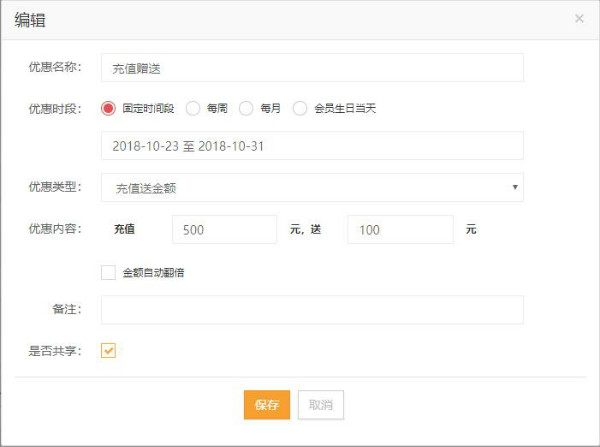Click the 优惠名称 text field
Image resolution: width=600 pixels, height=447 pixels.
[312, 68]
